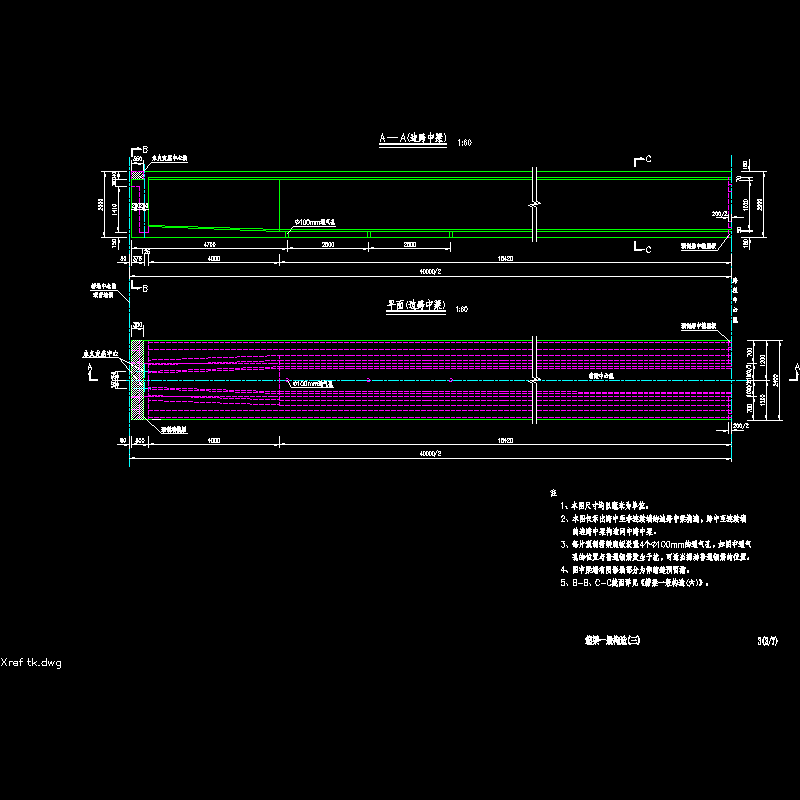Screen dimensions: 800x800
Task: Click '16420' dimension under plan view
Action: point(505,440)
